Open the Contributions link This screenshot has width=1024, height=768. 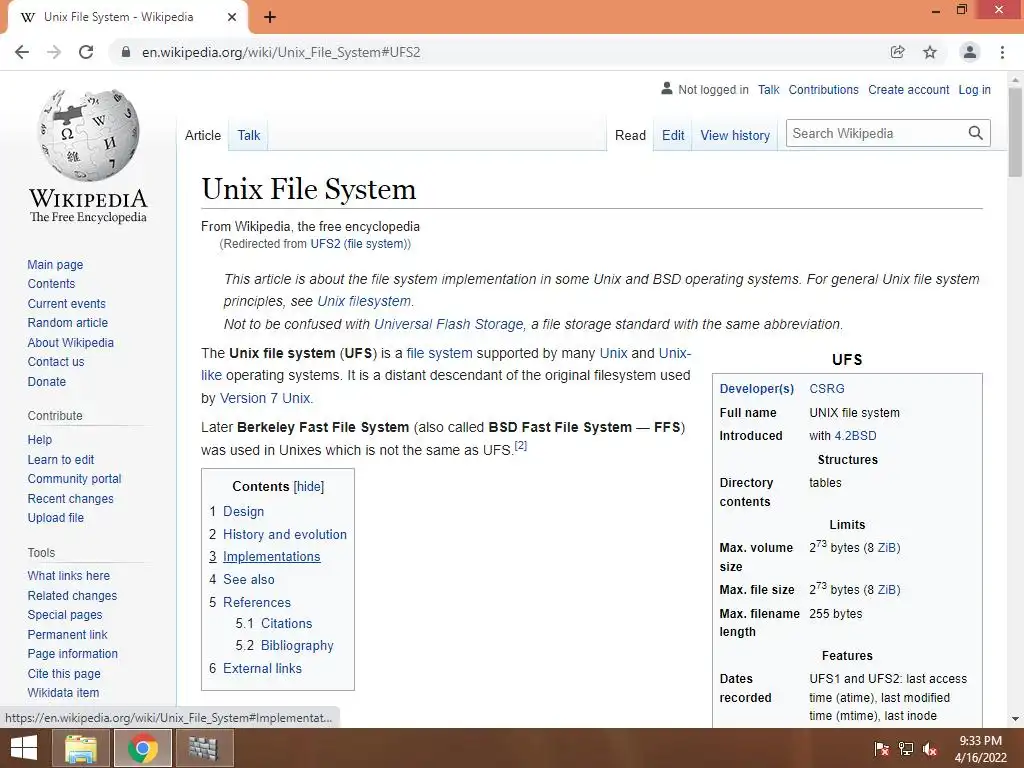click(824, 89)
